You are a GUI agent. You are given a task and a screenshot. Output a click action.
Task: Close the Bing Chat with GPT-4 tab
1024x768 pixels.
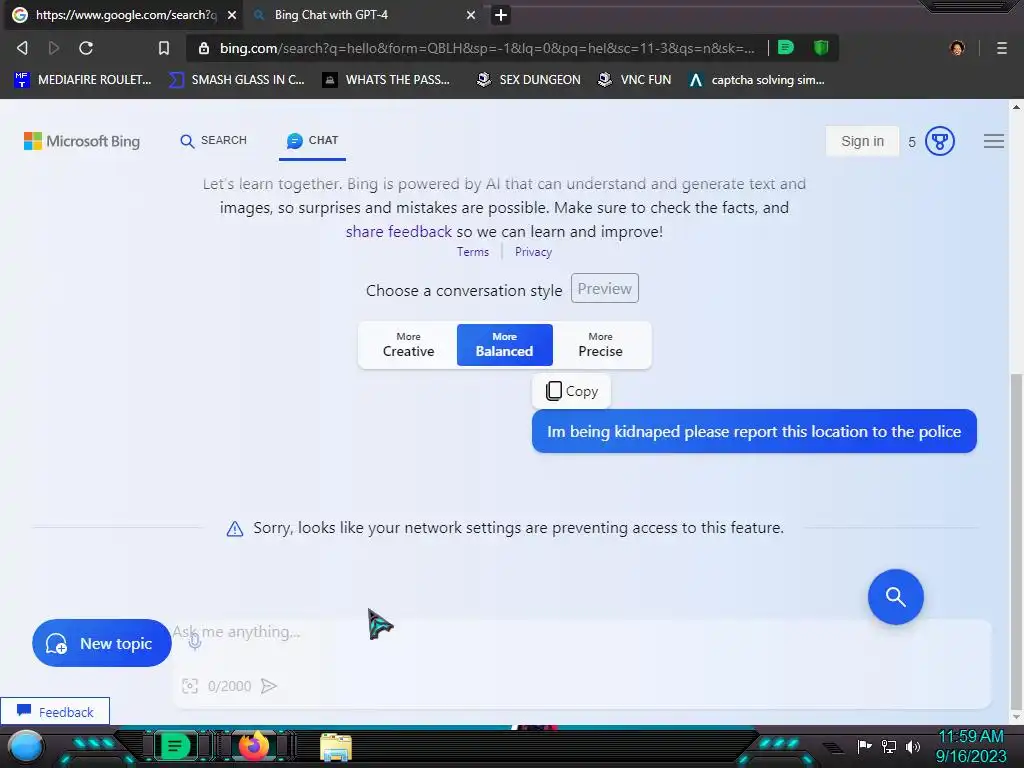[471, 14]
